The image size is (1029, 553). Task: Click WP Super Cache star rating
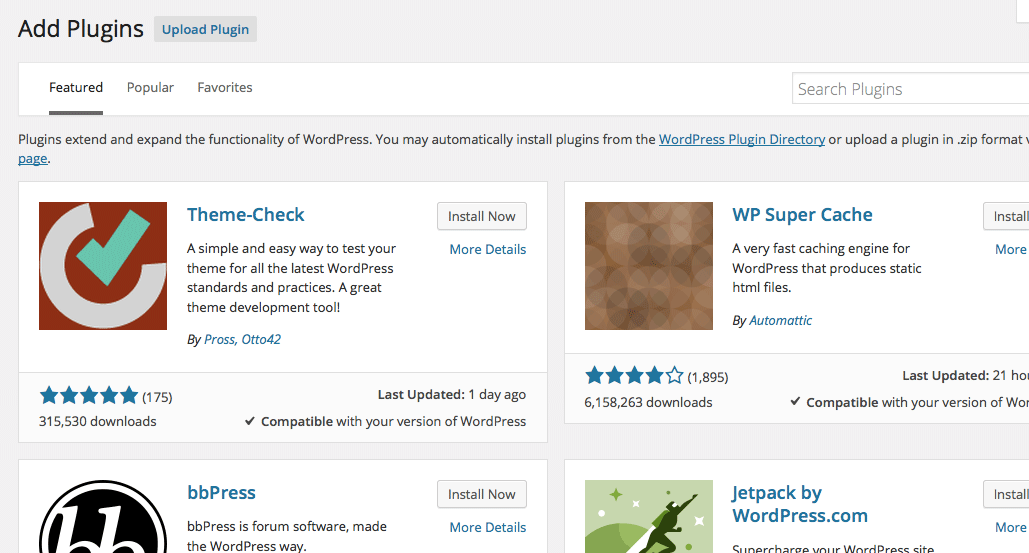[634, 376]
